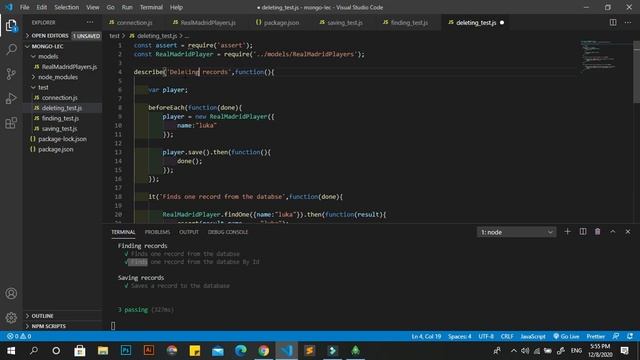Show hidden system tray icons
The width and height of the screenshot is (640, 360).
click(x=513, y=351)
